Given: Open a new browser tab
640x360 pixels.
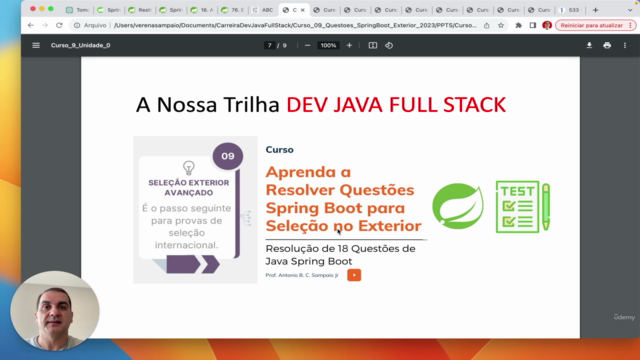Looking at the screenshot, I should 596,10.
